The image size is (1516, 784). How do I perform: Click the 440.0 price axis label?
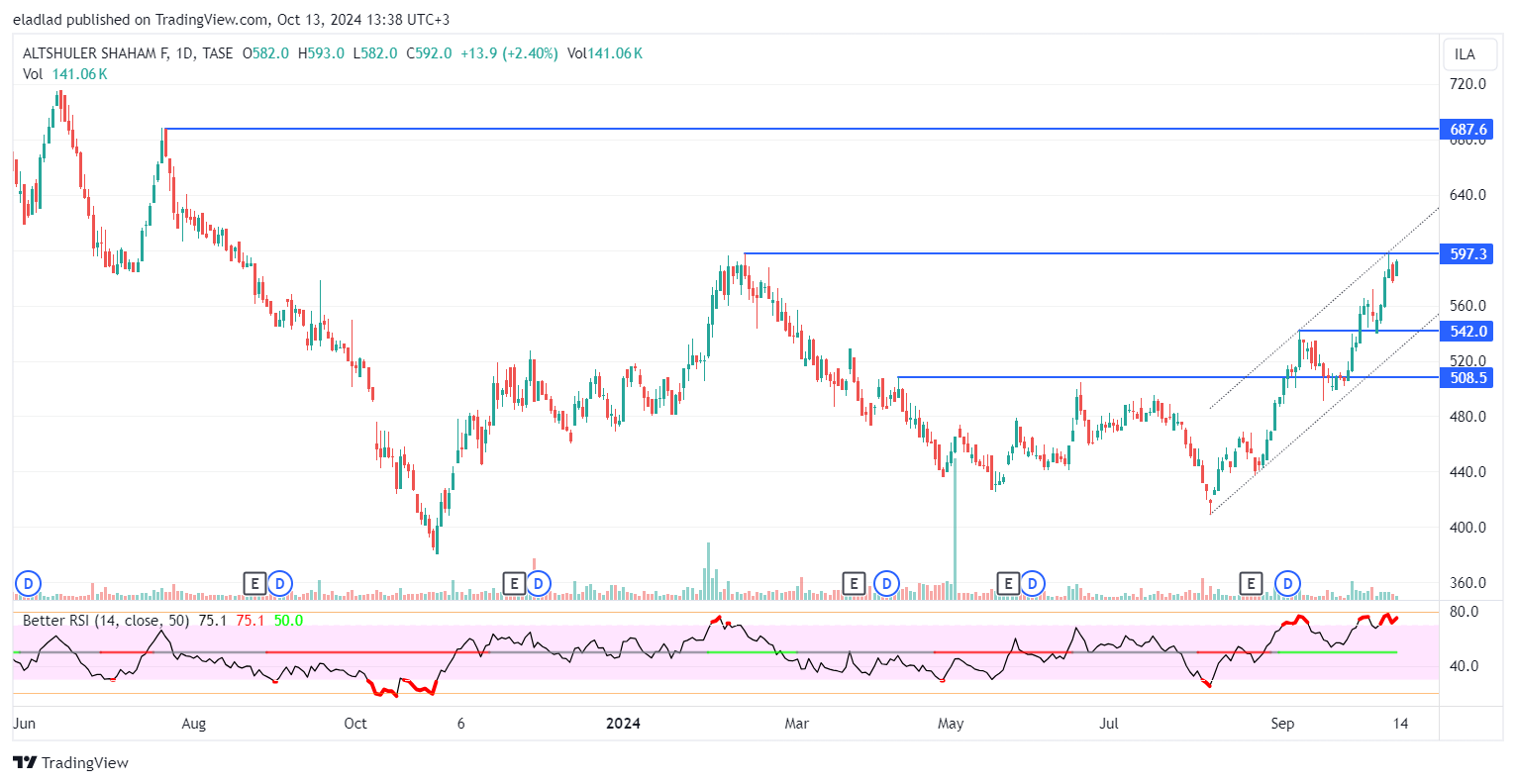1467,472
